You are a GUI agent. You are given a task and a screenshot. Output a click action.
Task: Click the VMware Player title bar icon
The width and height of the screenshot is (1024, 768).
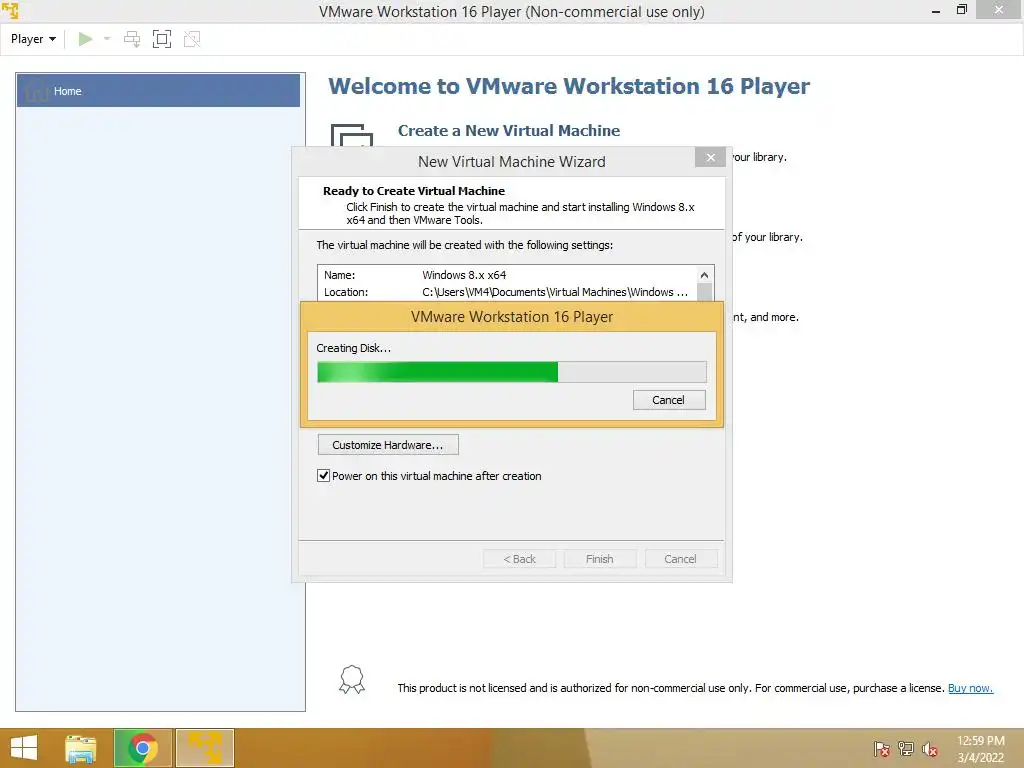[x=10, y=10]
